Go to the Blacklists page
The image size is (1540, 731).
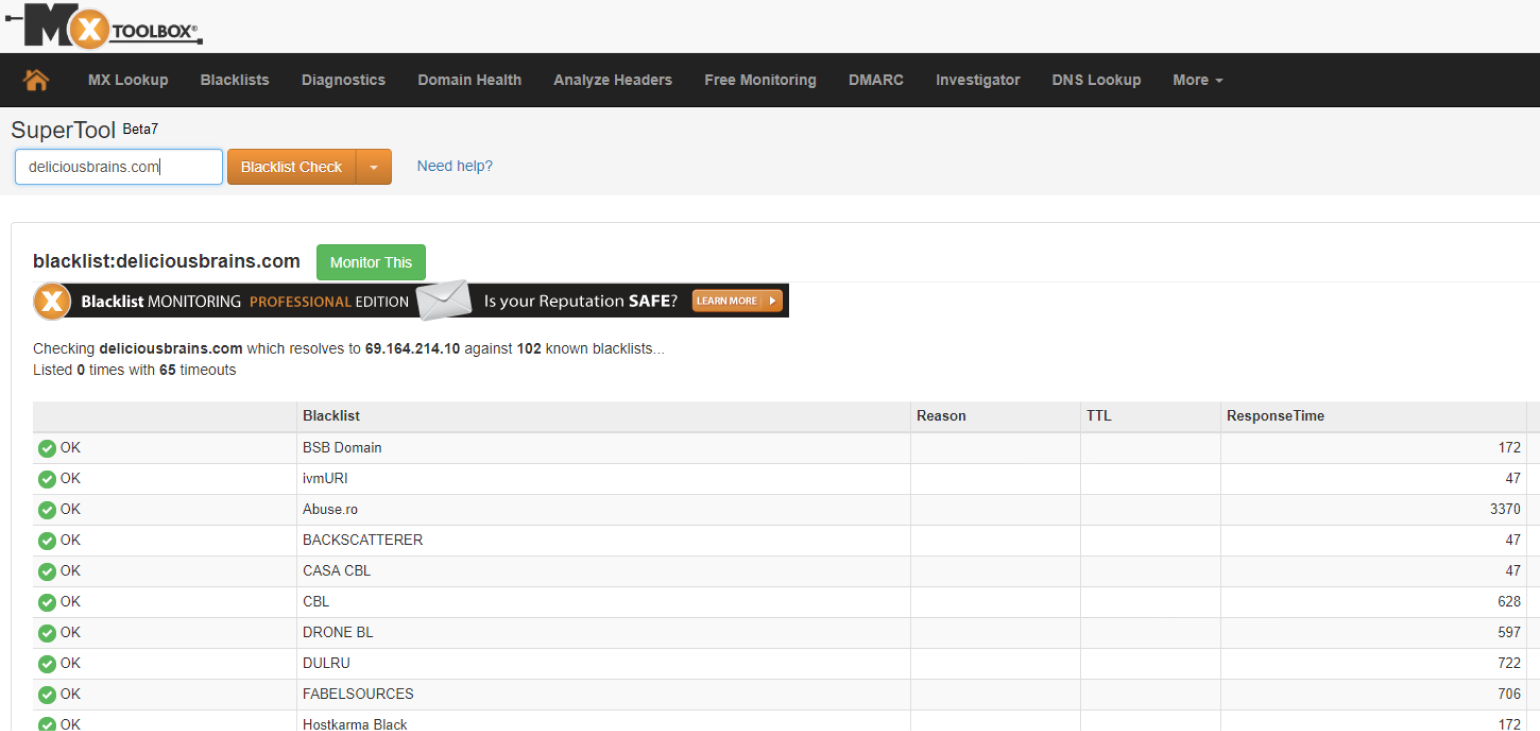235,80
